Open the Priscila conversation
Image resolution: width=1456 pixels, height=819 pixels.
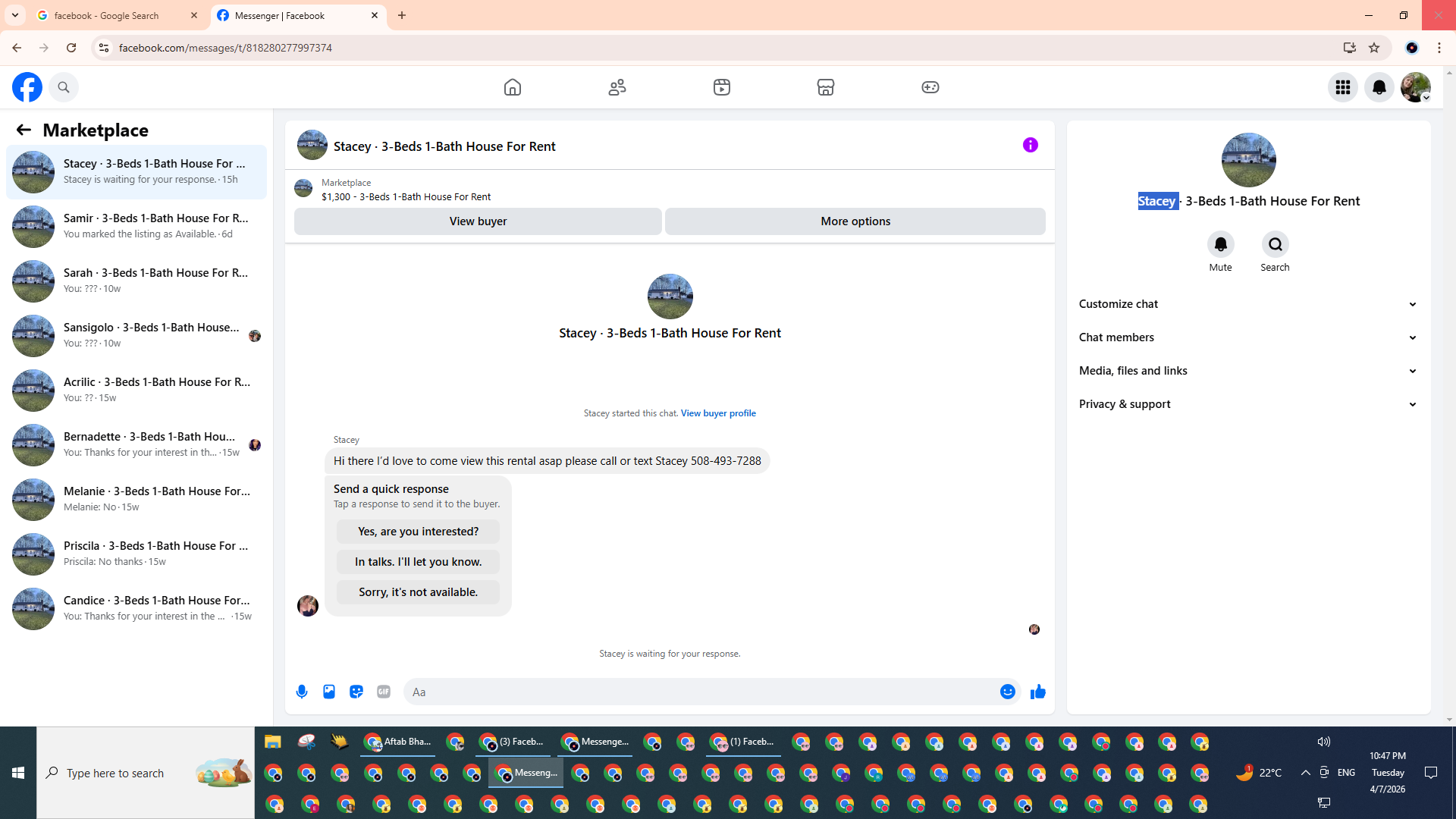click(x=136, y=554)
